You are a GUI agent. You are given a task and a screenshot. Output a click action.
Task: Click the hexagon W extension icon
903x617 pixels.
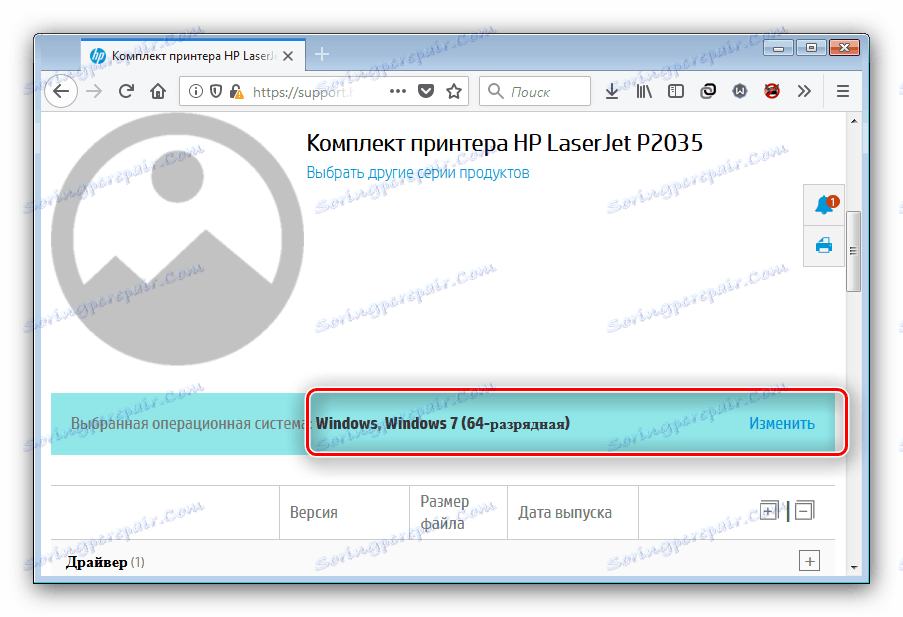[739, 91]
